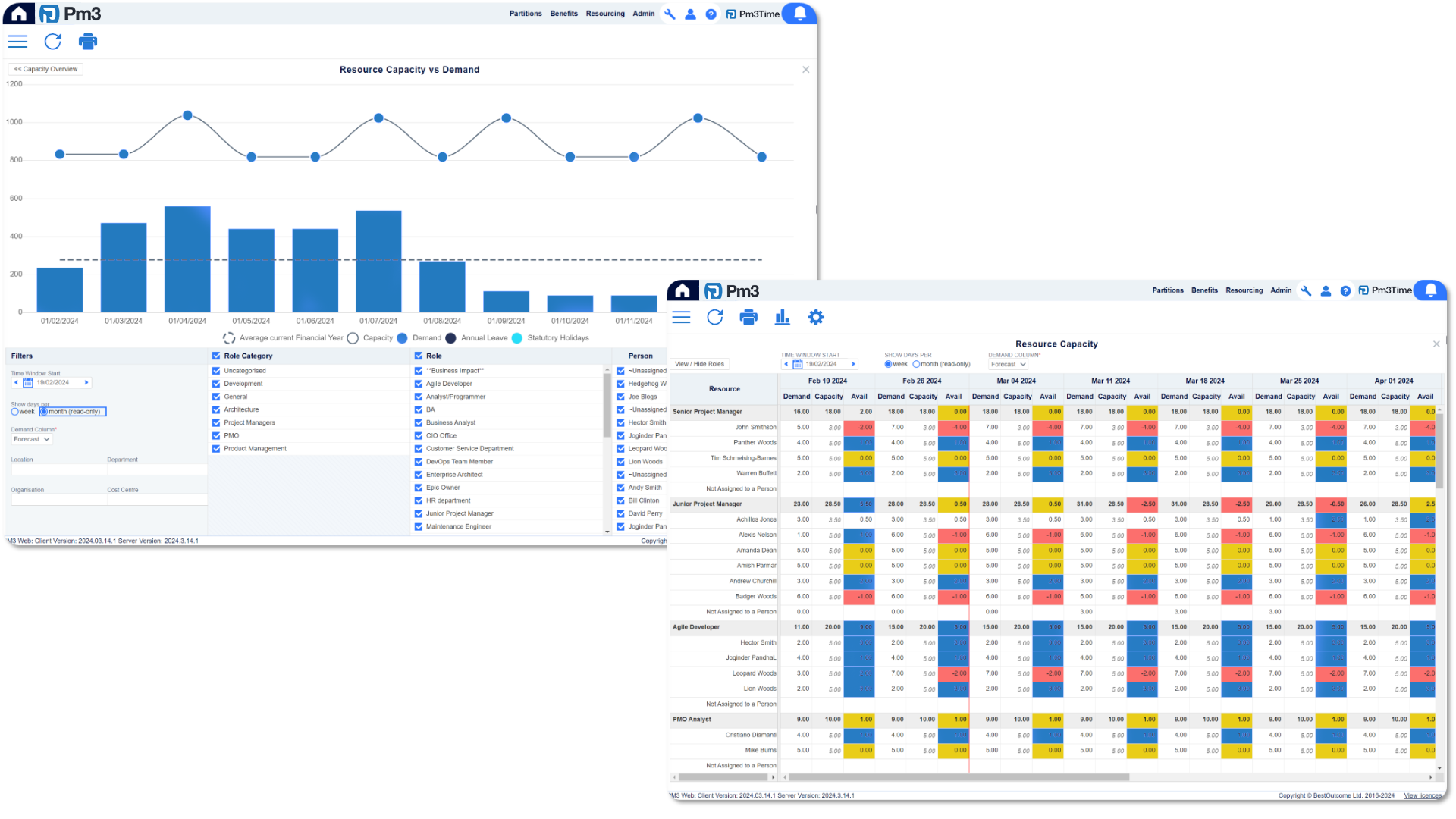1456x819 pixels.
Task: Go back to Capacity Overview
Action: pyautogui.click(x=45, y=69)
